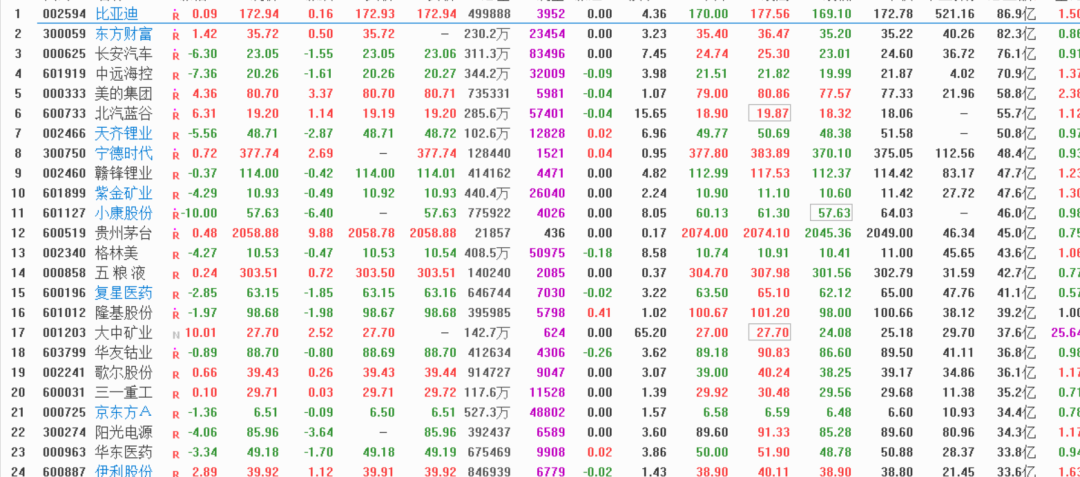Click the 美的集团 name cell

[124, 94]
